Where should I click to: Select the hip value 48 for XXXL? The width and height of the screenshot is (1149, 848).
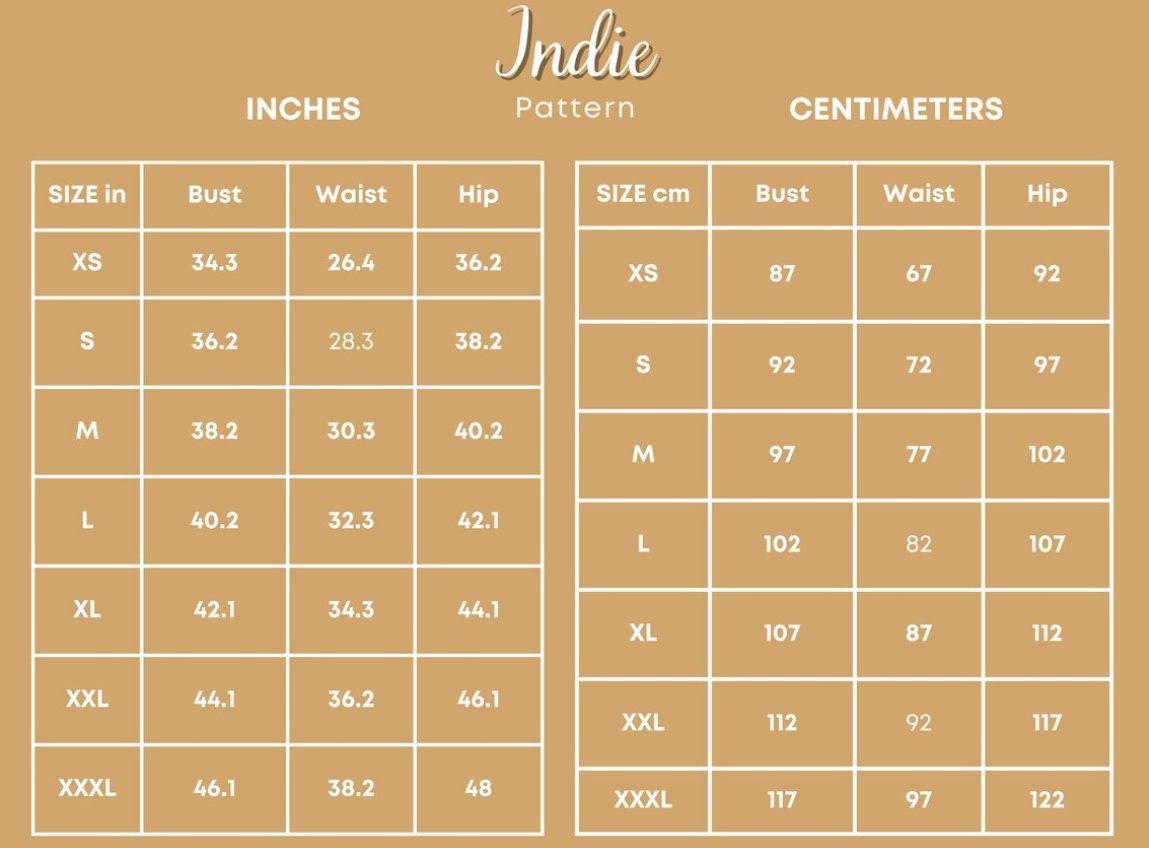coord(478,788)
